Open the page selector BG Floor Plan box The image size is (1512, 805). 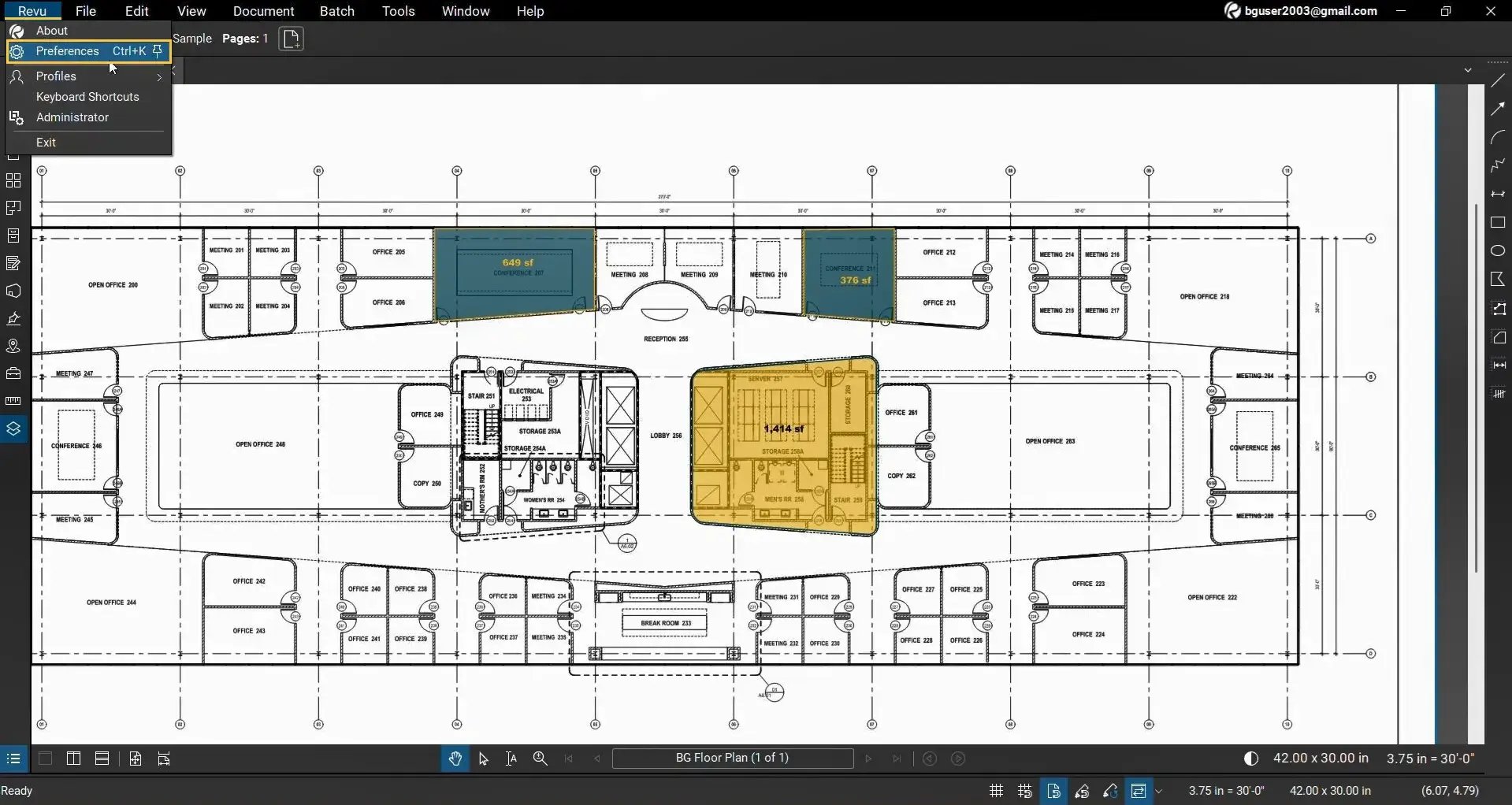click(x=733, y=758)
